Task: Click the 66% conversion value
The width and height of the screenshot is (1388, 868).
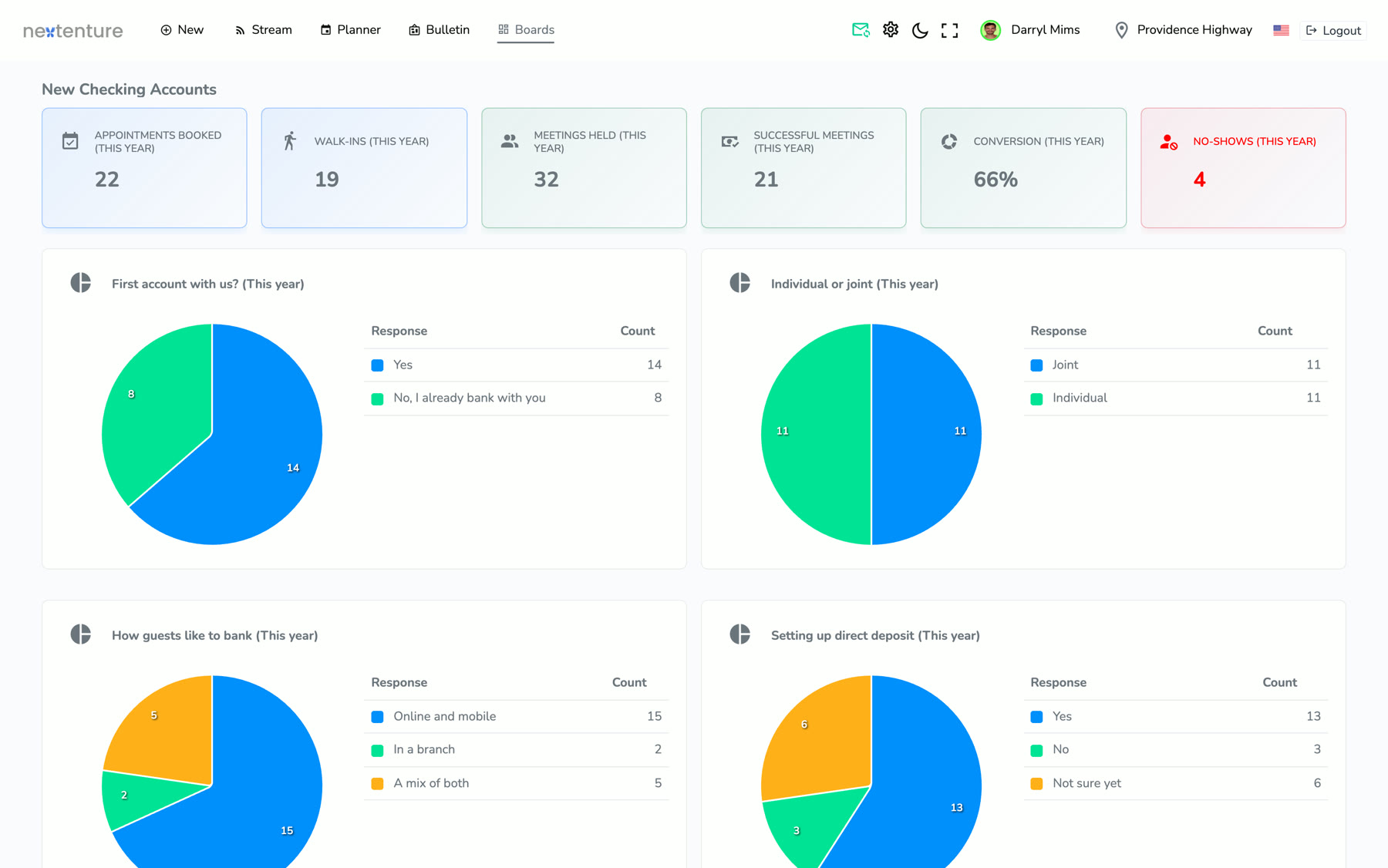Action: tap(996, 180)
